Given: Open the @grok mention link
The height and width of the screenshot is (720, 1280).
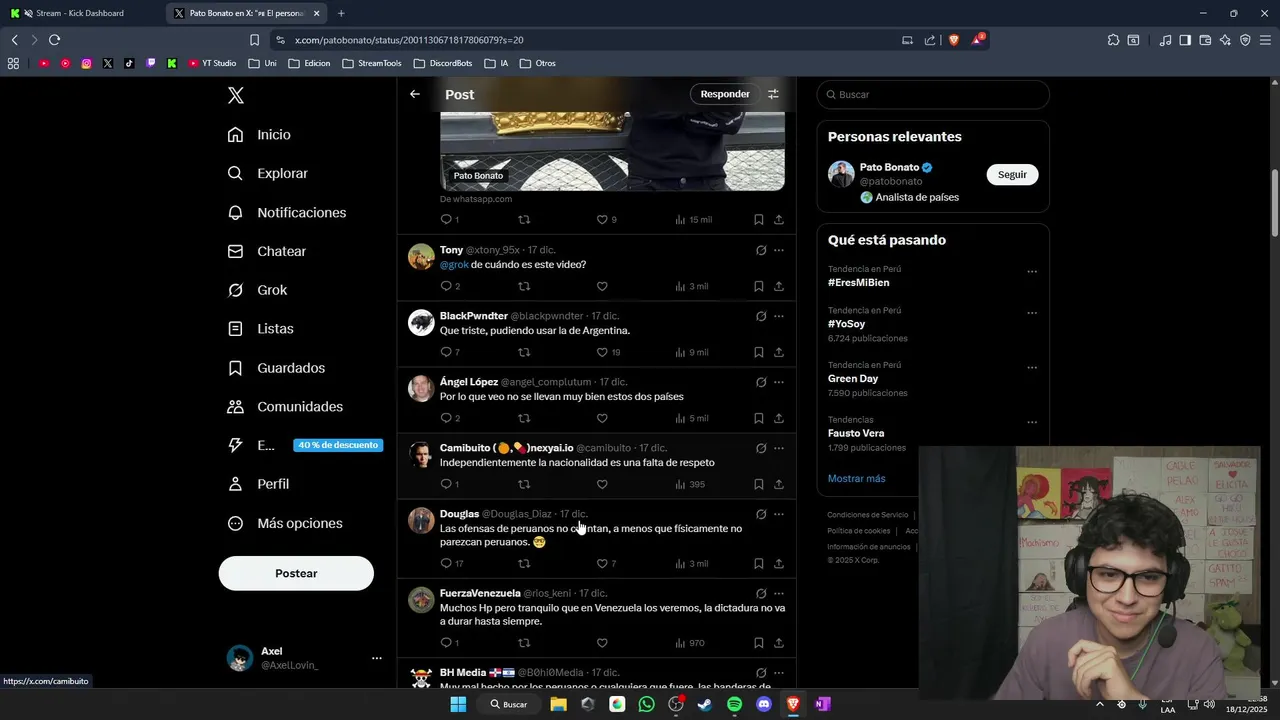Looking at the screenshot, I should pos(454,265).
